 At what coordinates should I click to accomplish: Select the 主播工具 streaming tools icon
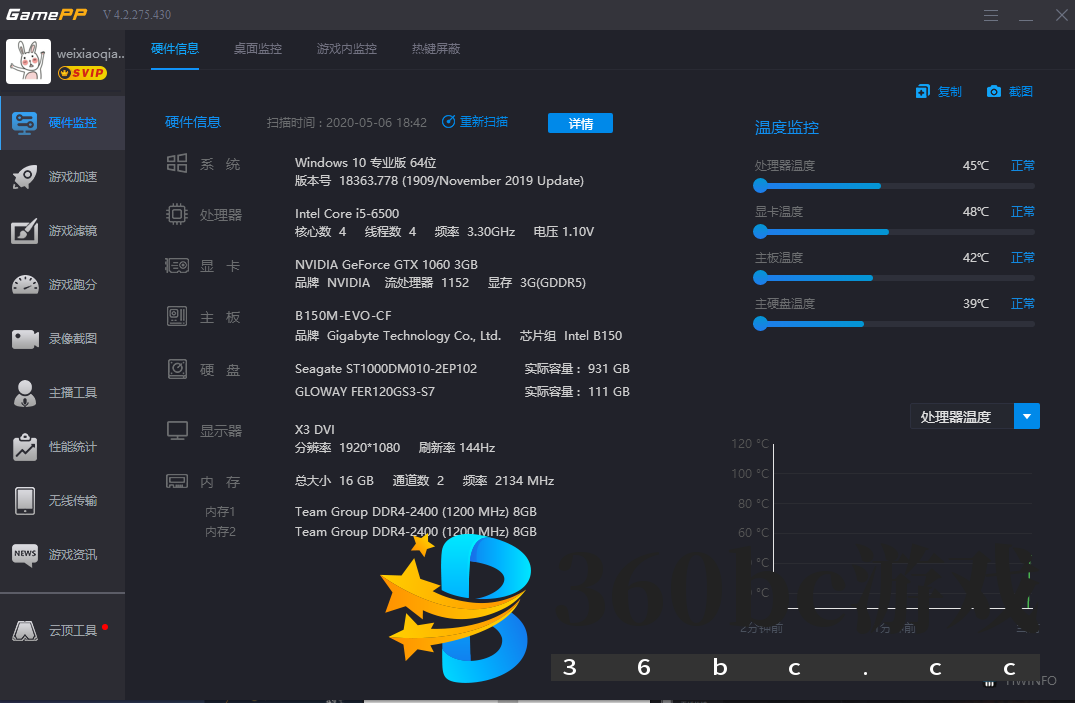pos(62,393)
